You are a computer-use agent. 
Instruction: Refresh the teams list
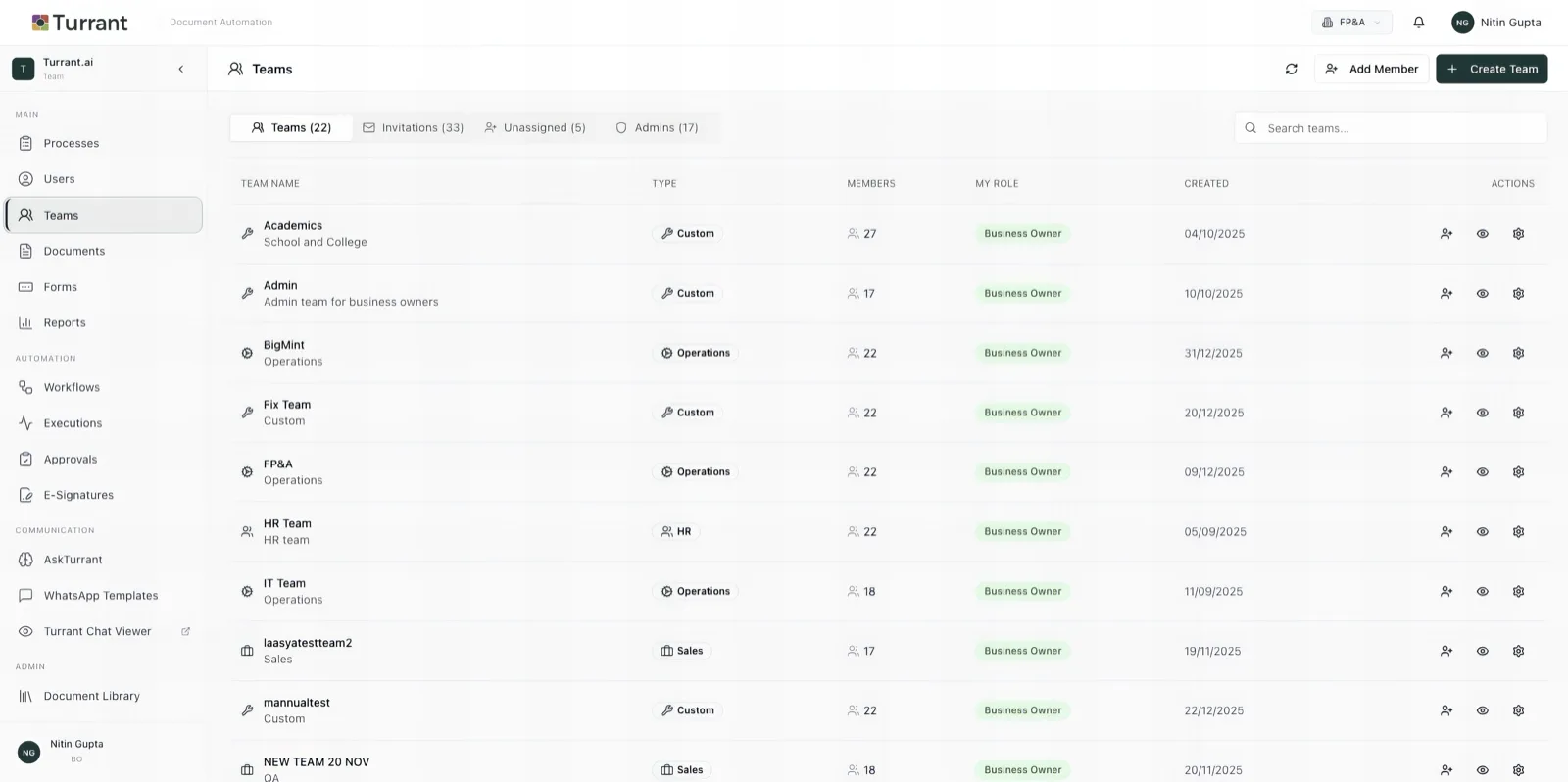tap(1292, 69)
